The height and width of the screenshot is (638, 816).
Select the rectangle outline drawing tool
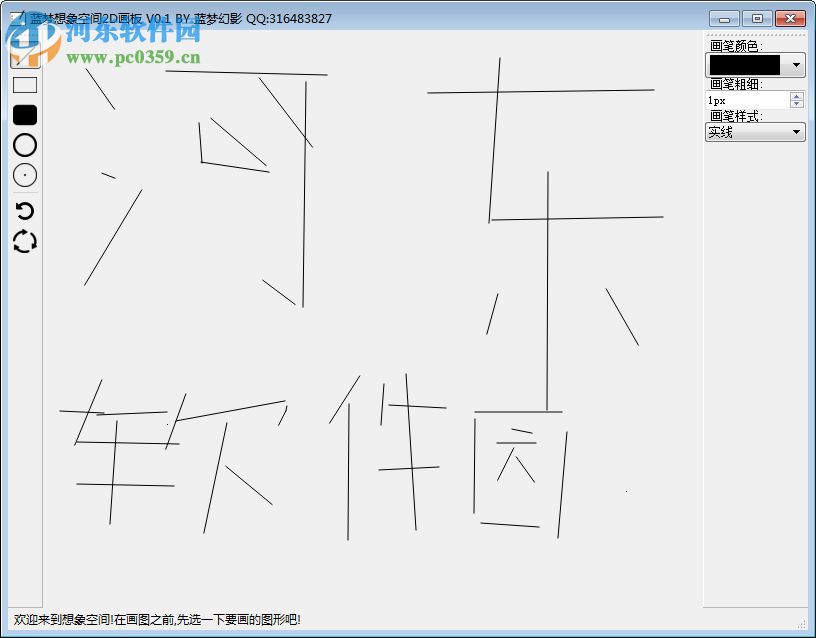point(23,85)
